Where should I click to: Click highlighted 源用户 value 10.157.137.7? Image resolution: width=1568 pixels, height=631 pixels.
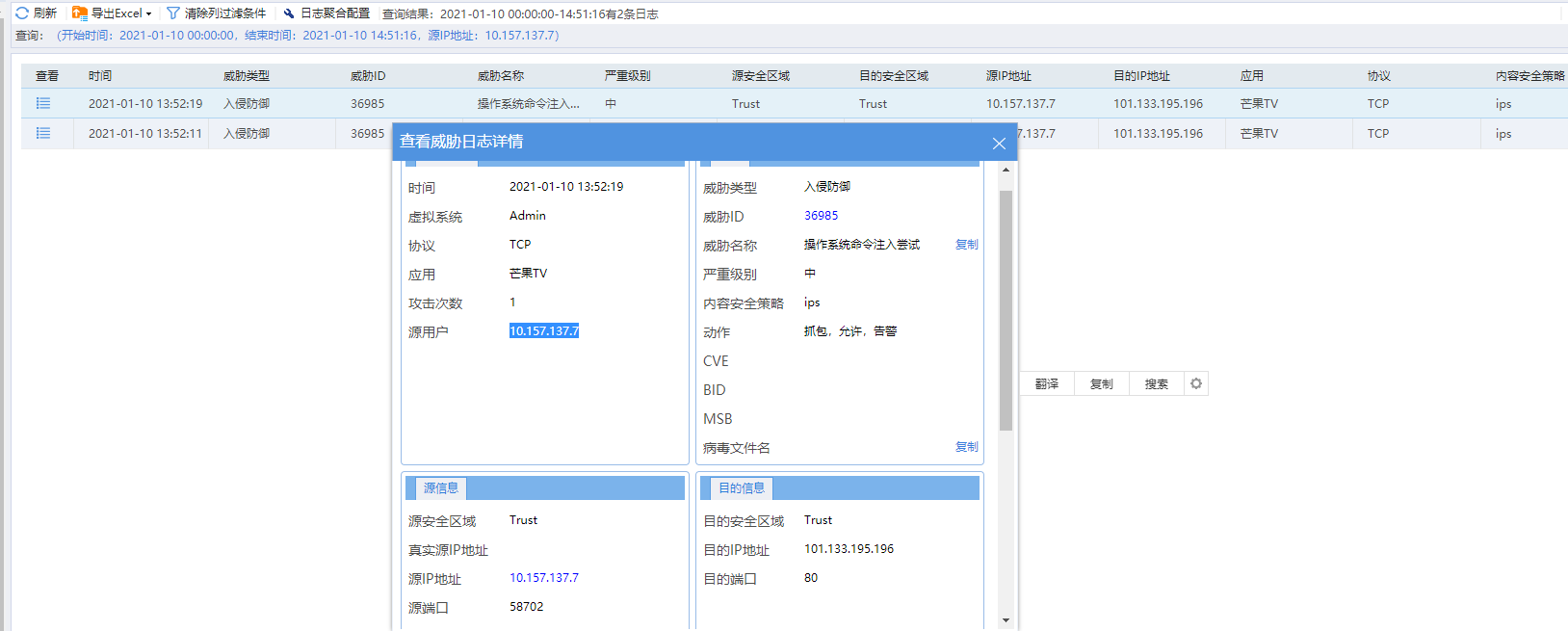544,331
